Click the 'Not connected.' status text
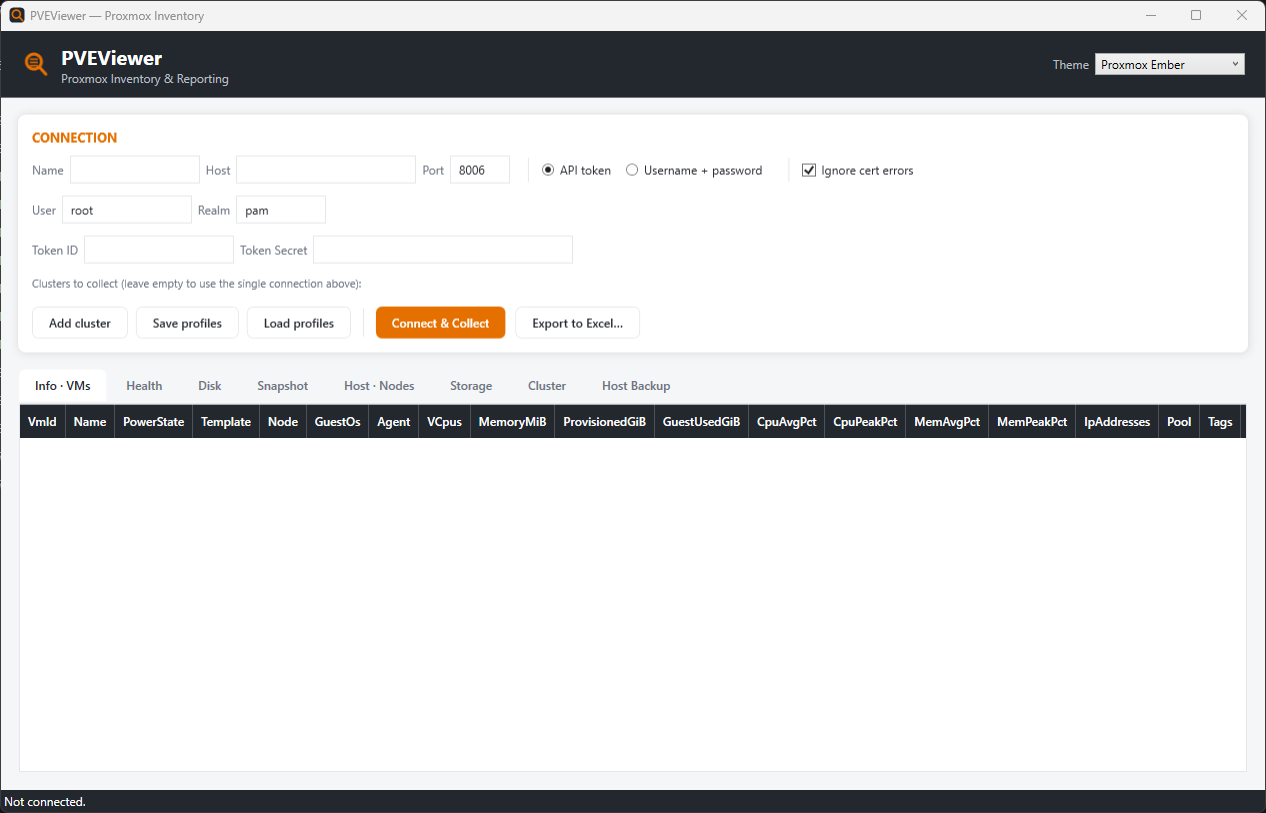Viewport: 1266px width, 813px height. pyautogui.click(x=45, y=802)
